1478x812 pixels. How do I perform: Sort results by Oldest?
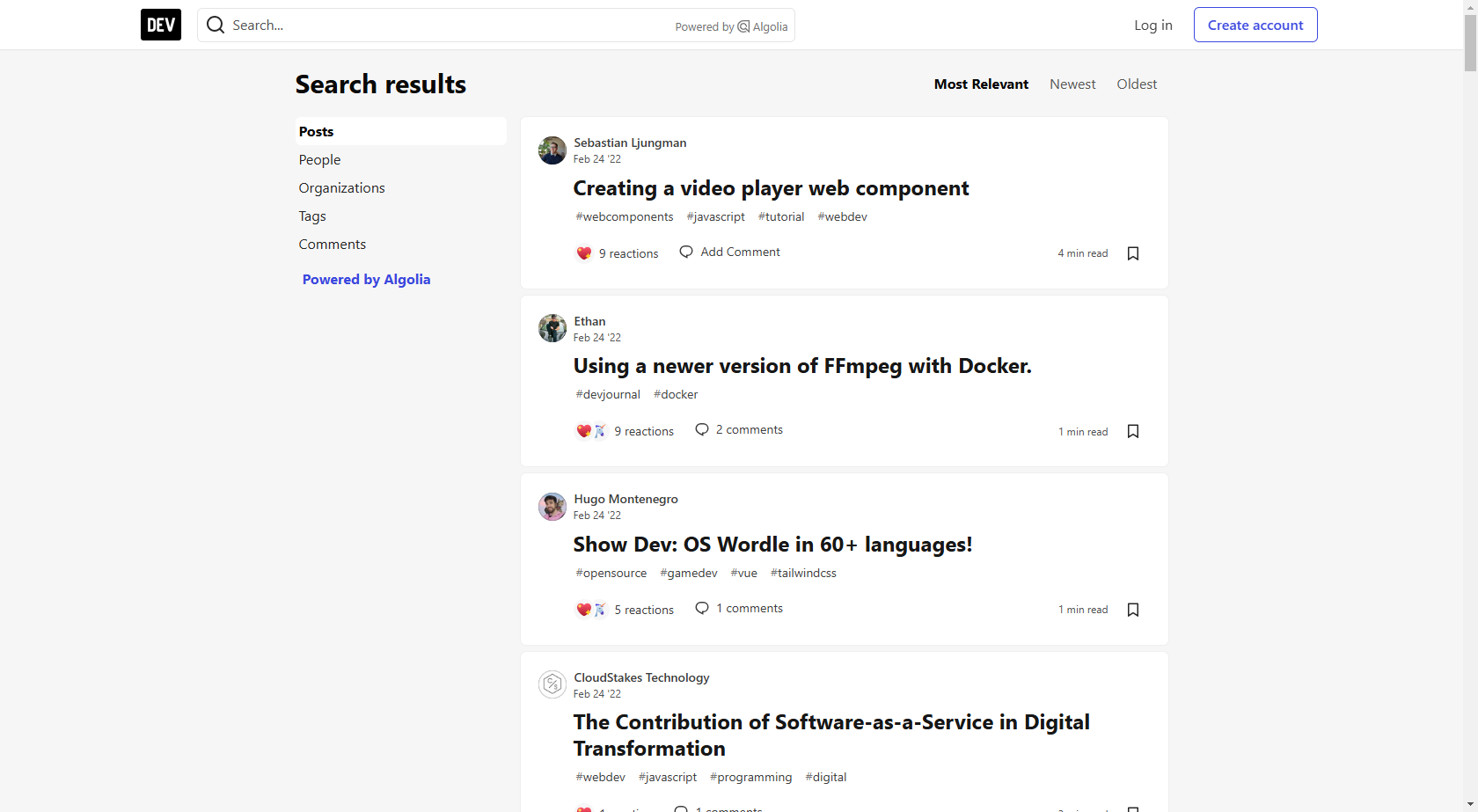[x=1137, y=84]
